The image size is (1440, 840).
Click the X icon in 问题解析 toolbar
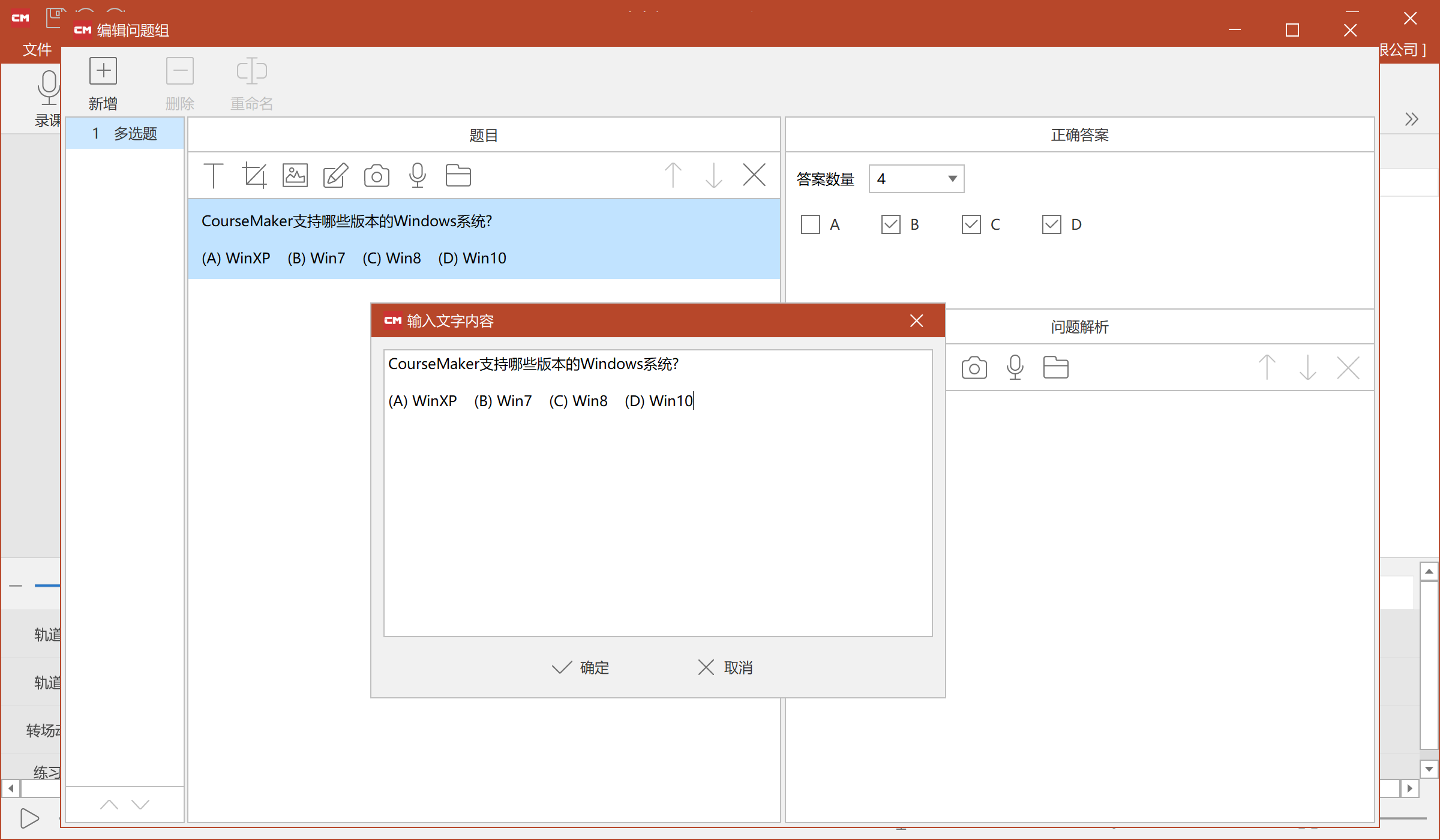tap(1348, 367)
